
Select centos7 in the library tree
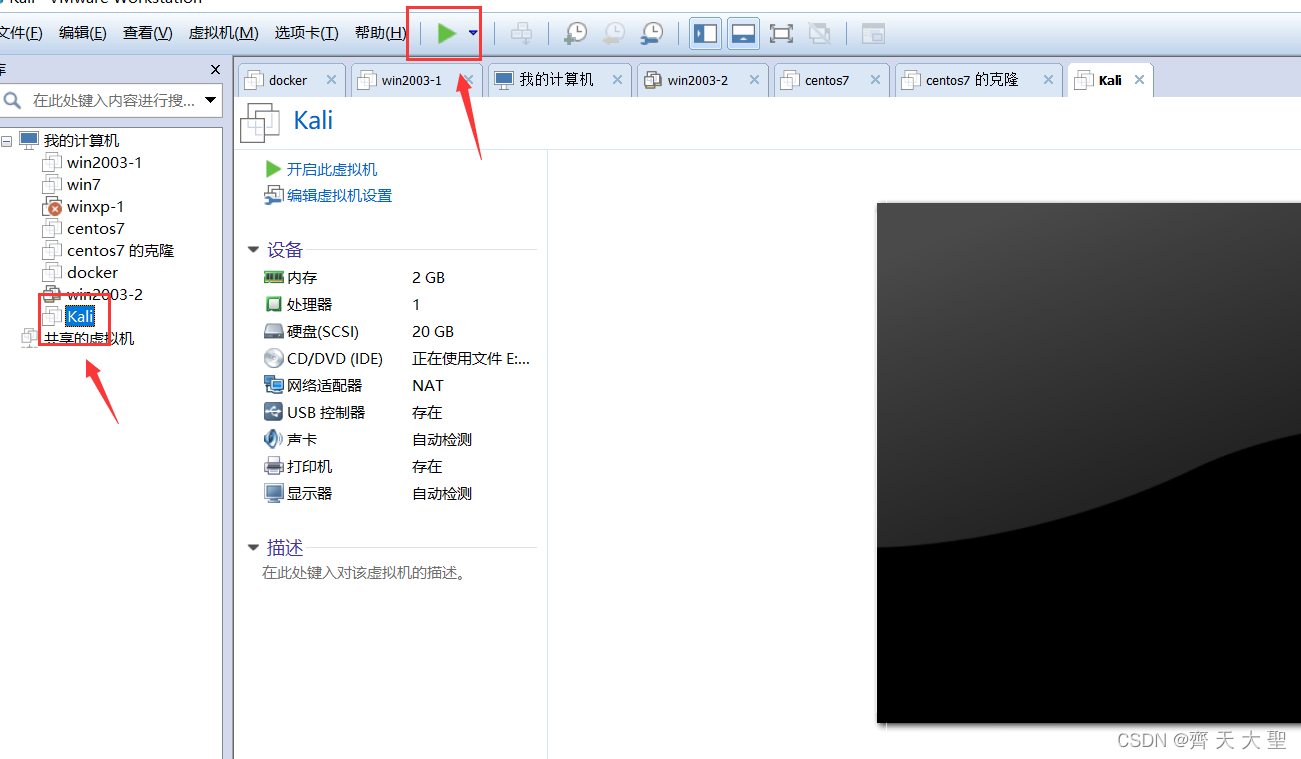tap(96, 229)
